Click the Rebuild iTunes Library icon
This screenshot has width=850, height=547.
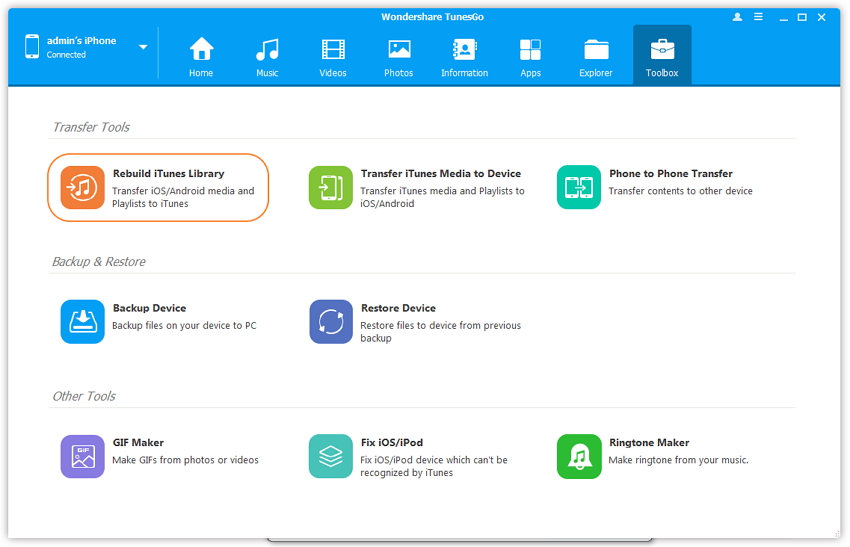tap(82, 187)
